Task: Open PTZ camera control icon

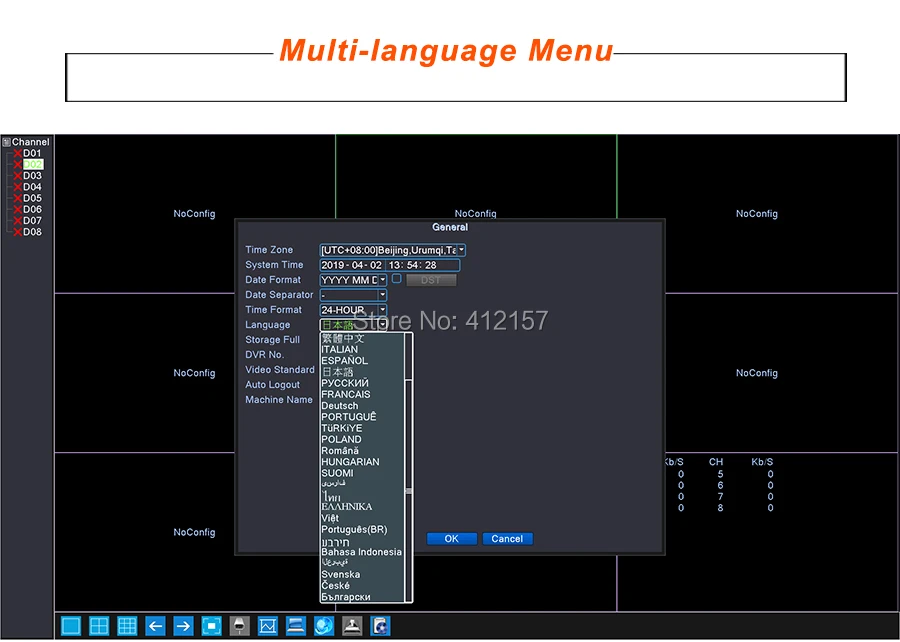Action: (239, 625)
